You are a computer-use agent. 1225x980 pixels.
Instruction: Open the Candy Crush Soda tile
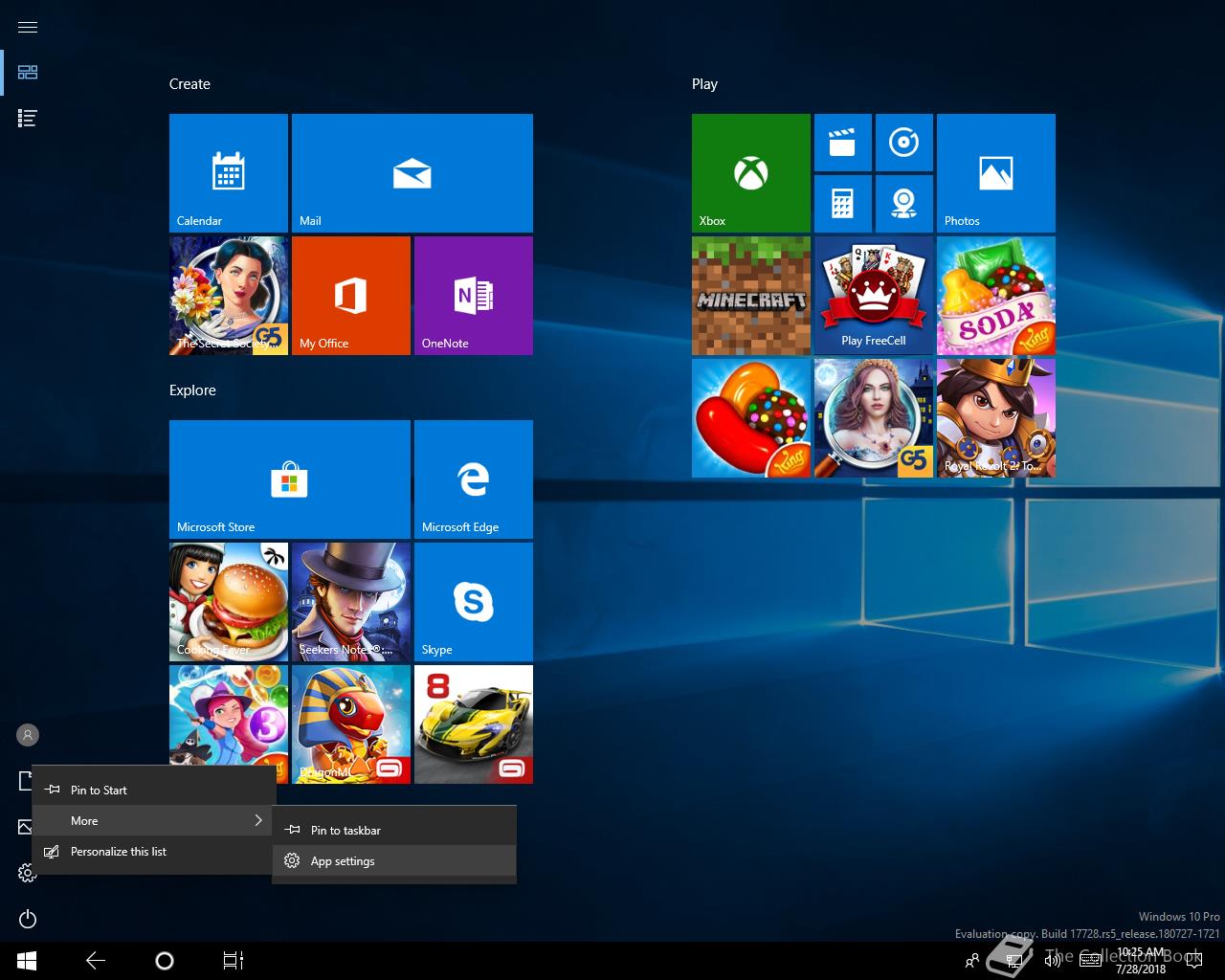pyautogui.click(x=996, y=296)
